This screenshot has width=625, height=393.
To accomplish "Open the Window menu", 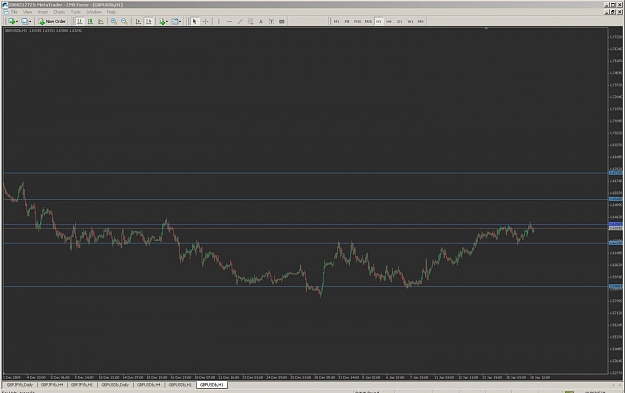I will pos(94,12).
